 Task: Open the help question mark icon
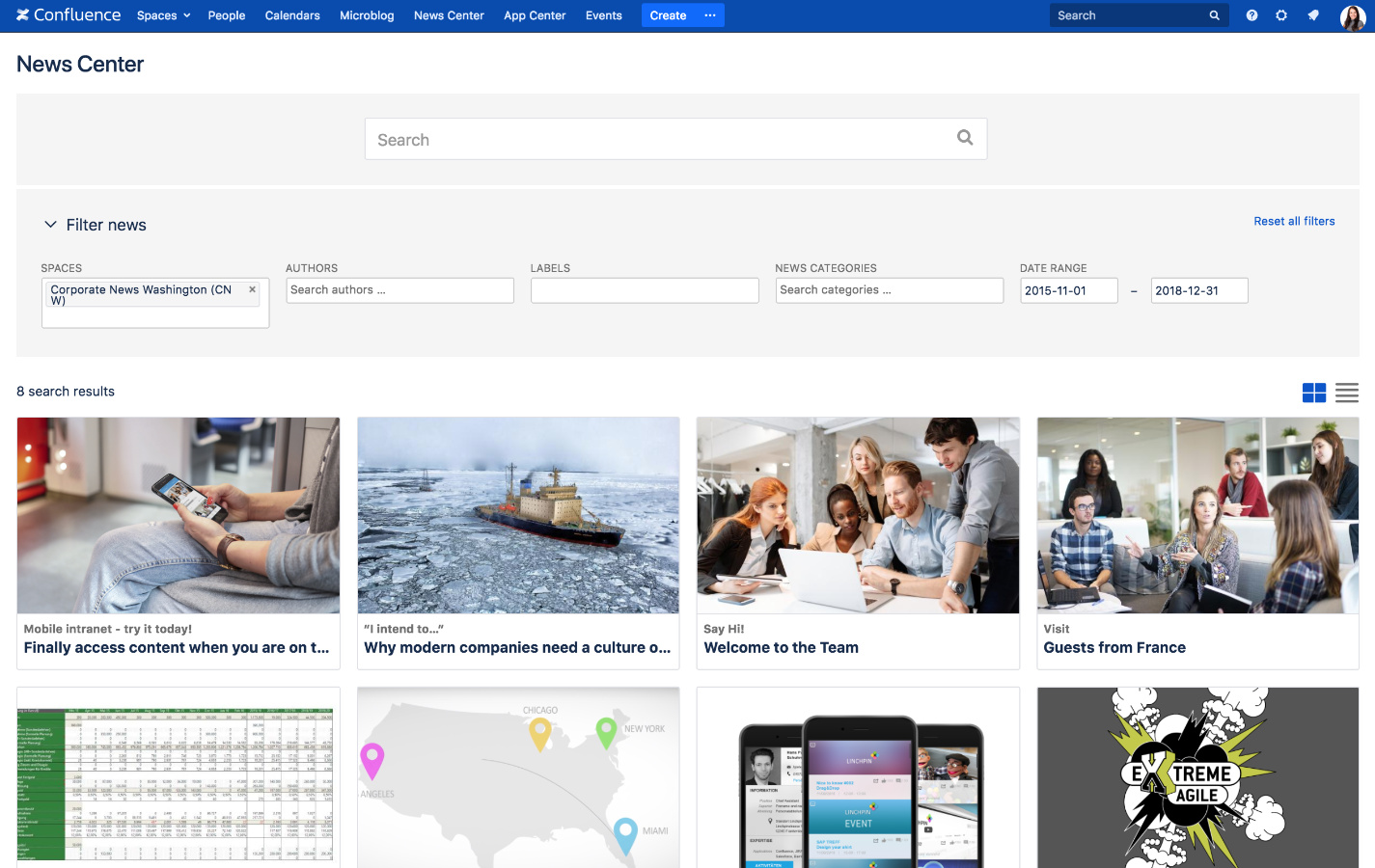(x=1251, y=15)
